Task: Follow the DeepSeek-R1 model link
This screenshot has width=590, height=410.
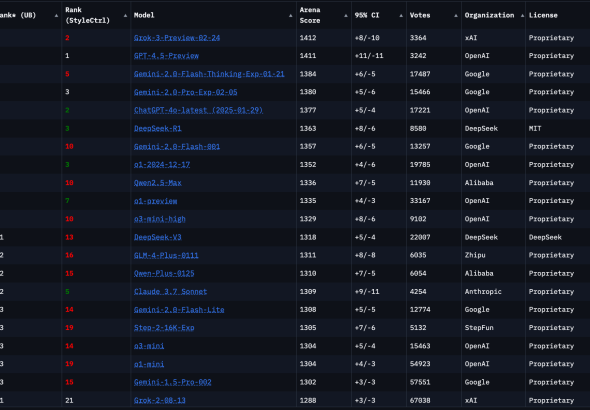Action: 158,128
